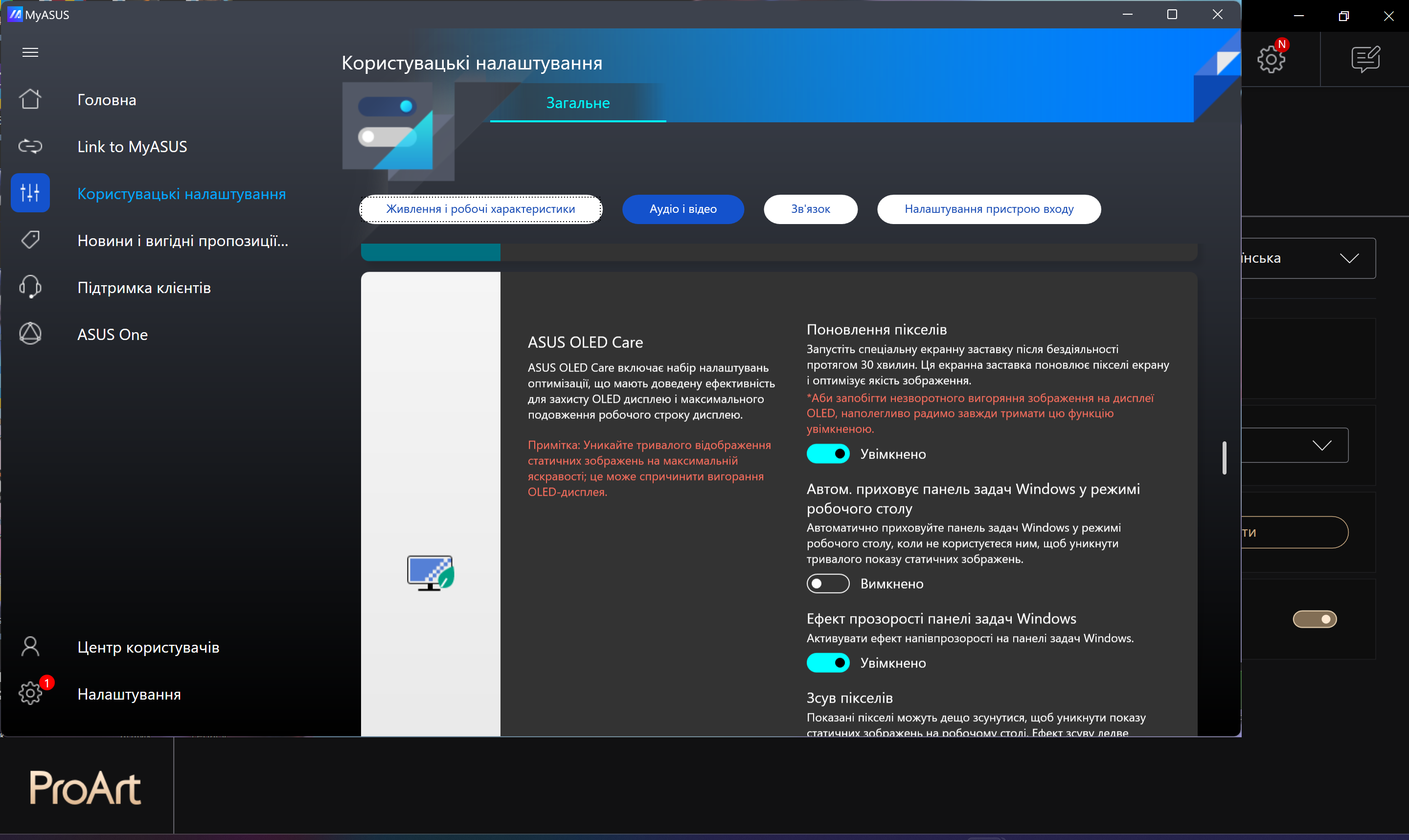Screen dimensions: 1409x840
Task: Disable the Поновлення пікселів toggle
Action: coord(827,454)
